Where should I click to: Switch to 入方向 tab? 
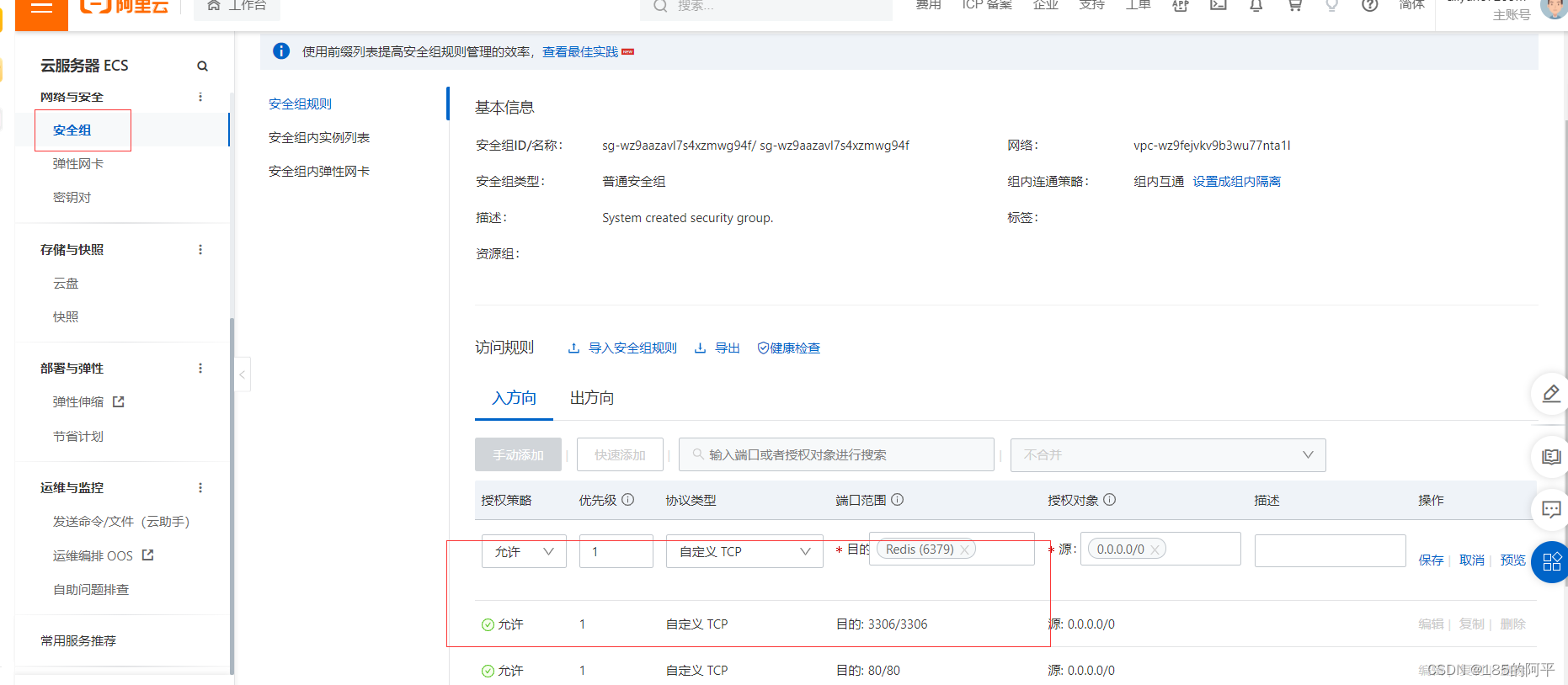[x=515, y=398]
